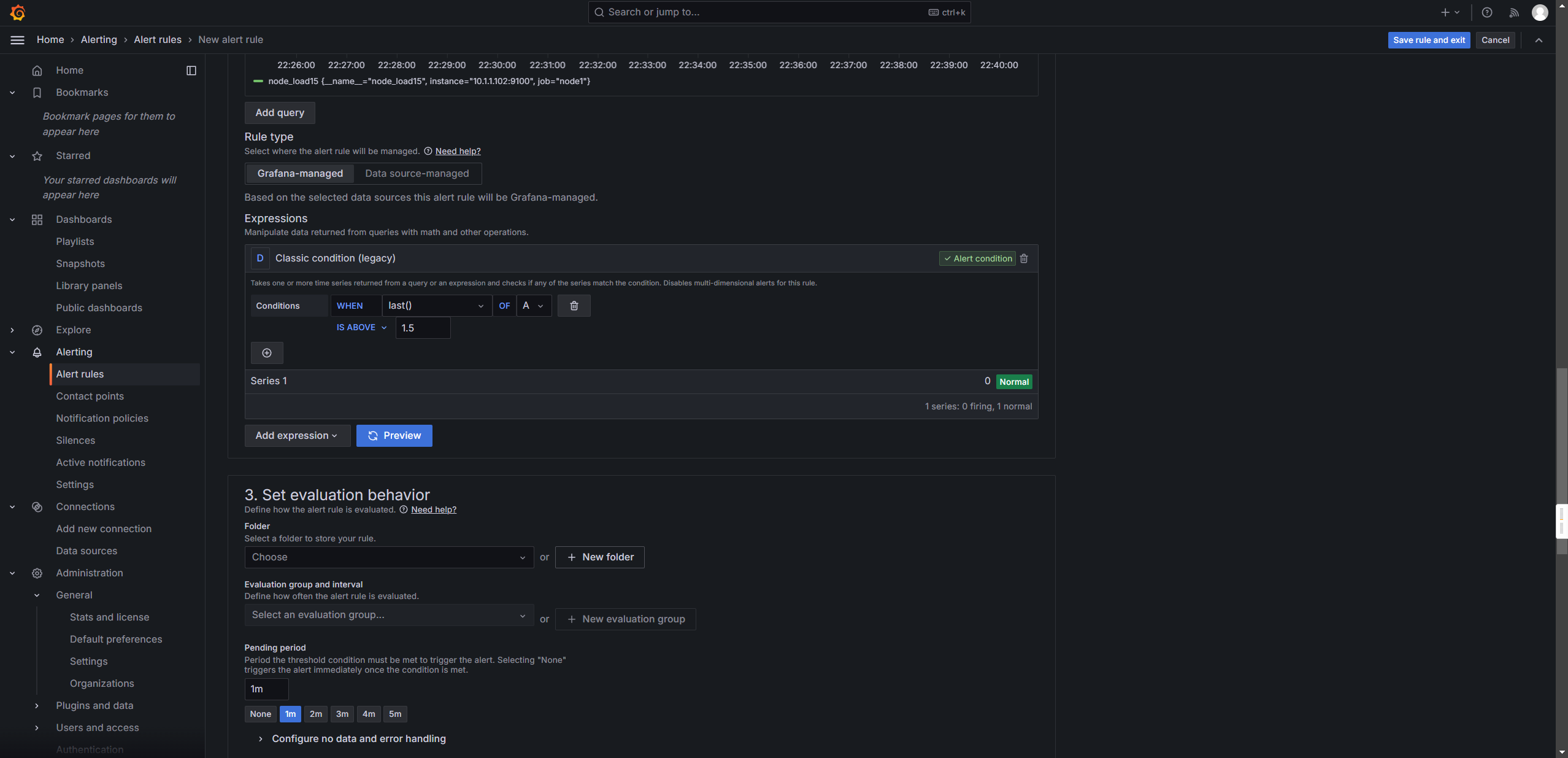The image size is (1568, 758).
Task: Expand the Plugins and data section chevron
Action: pyautogui.click(x=37, y=706)
